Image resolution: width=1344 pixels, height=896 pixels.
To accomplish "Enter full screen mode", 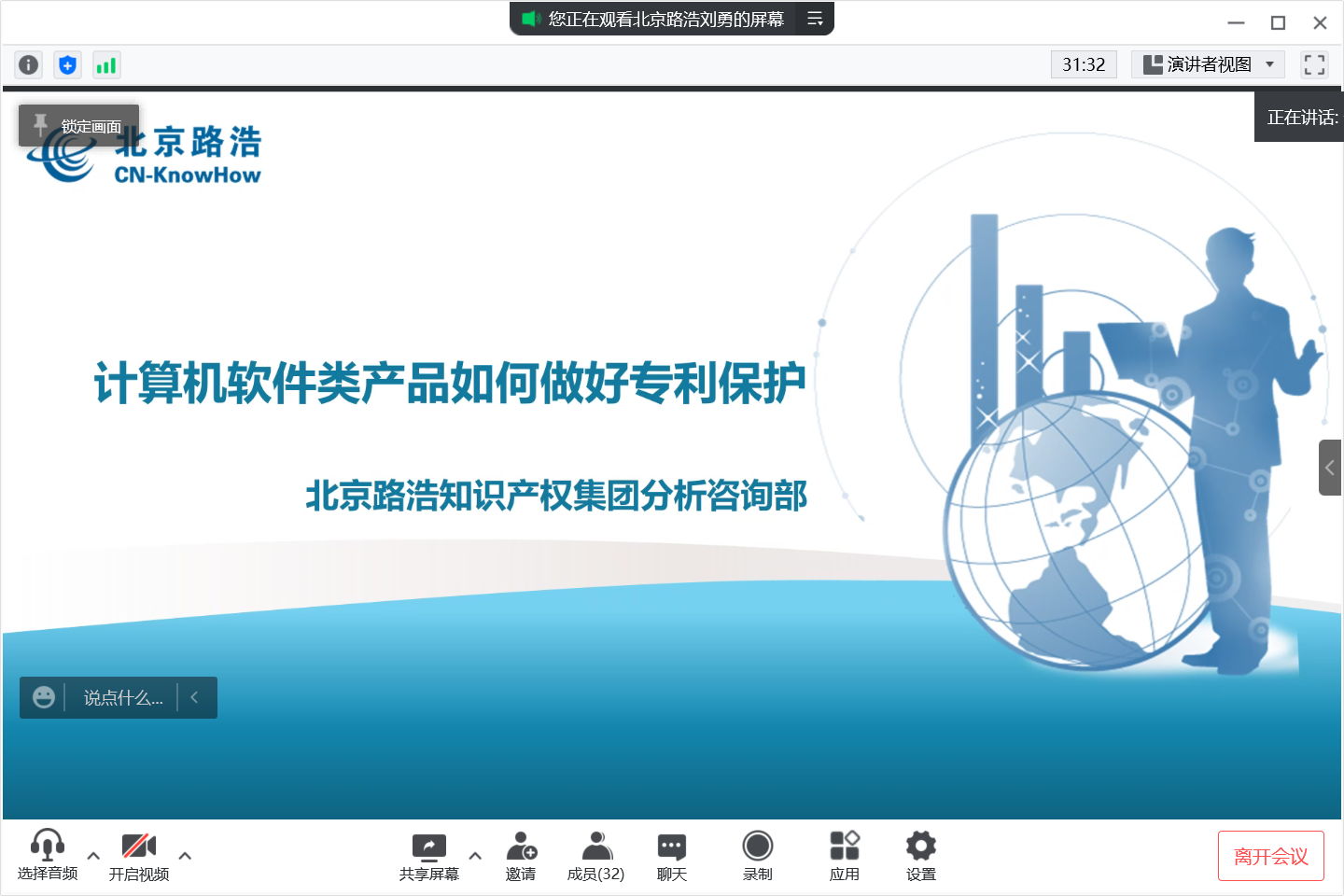I will pyautogui.click(x=1314, y=64).
